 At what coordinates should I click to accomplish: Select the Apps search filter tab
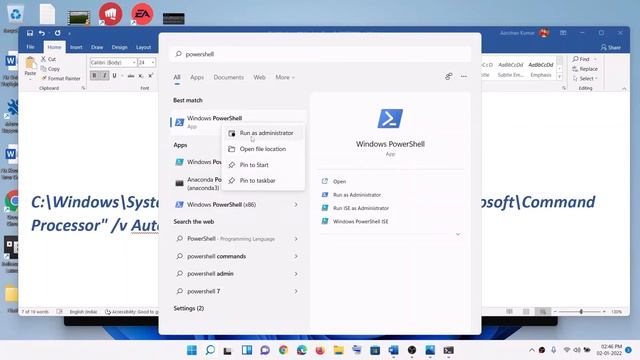[x=197, y=77]
